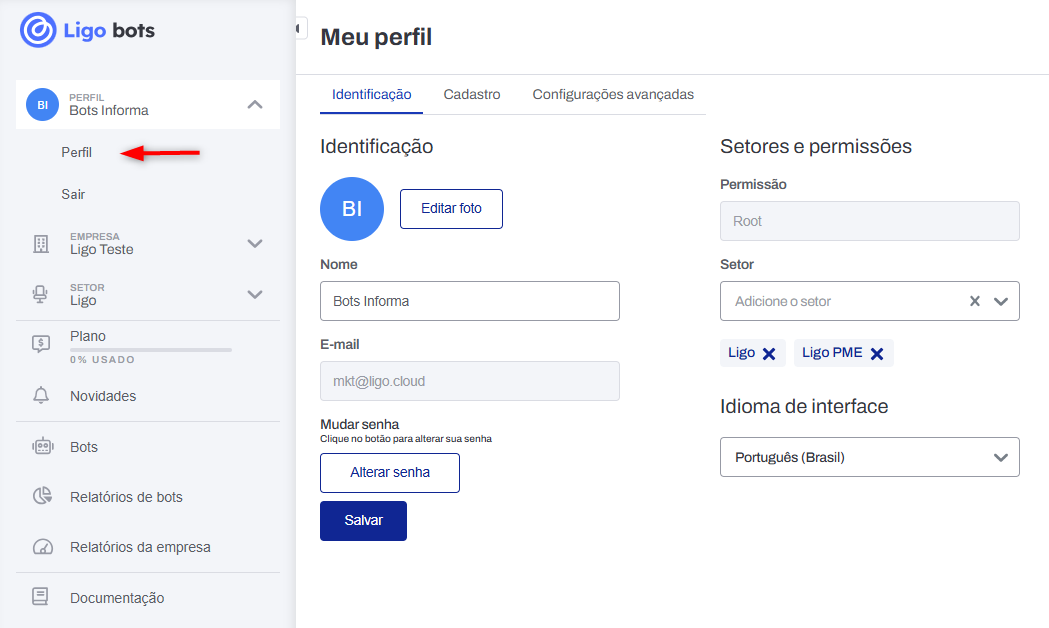Image resolution: width=1049 pixels, height=628 pixels.
Task: Click the Ligo bots logo
Action: [x=87, y=31]
